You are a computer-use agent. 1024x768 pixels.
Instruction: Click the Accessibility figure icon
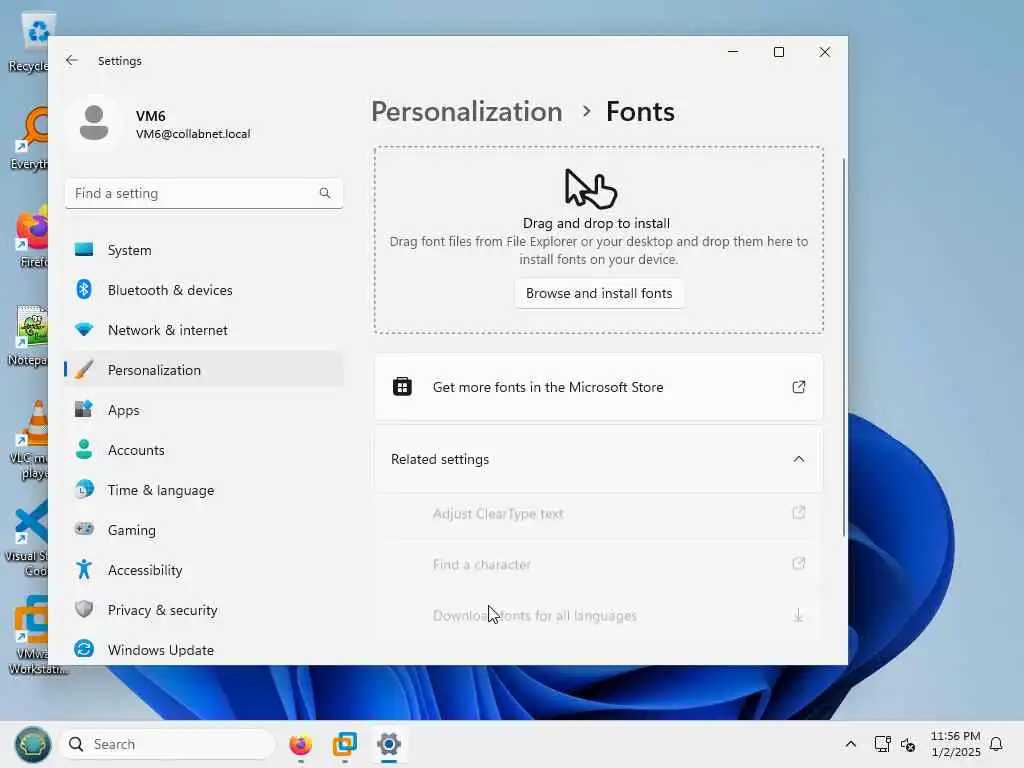[x=84, y=569]
